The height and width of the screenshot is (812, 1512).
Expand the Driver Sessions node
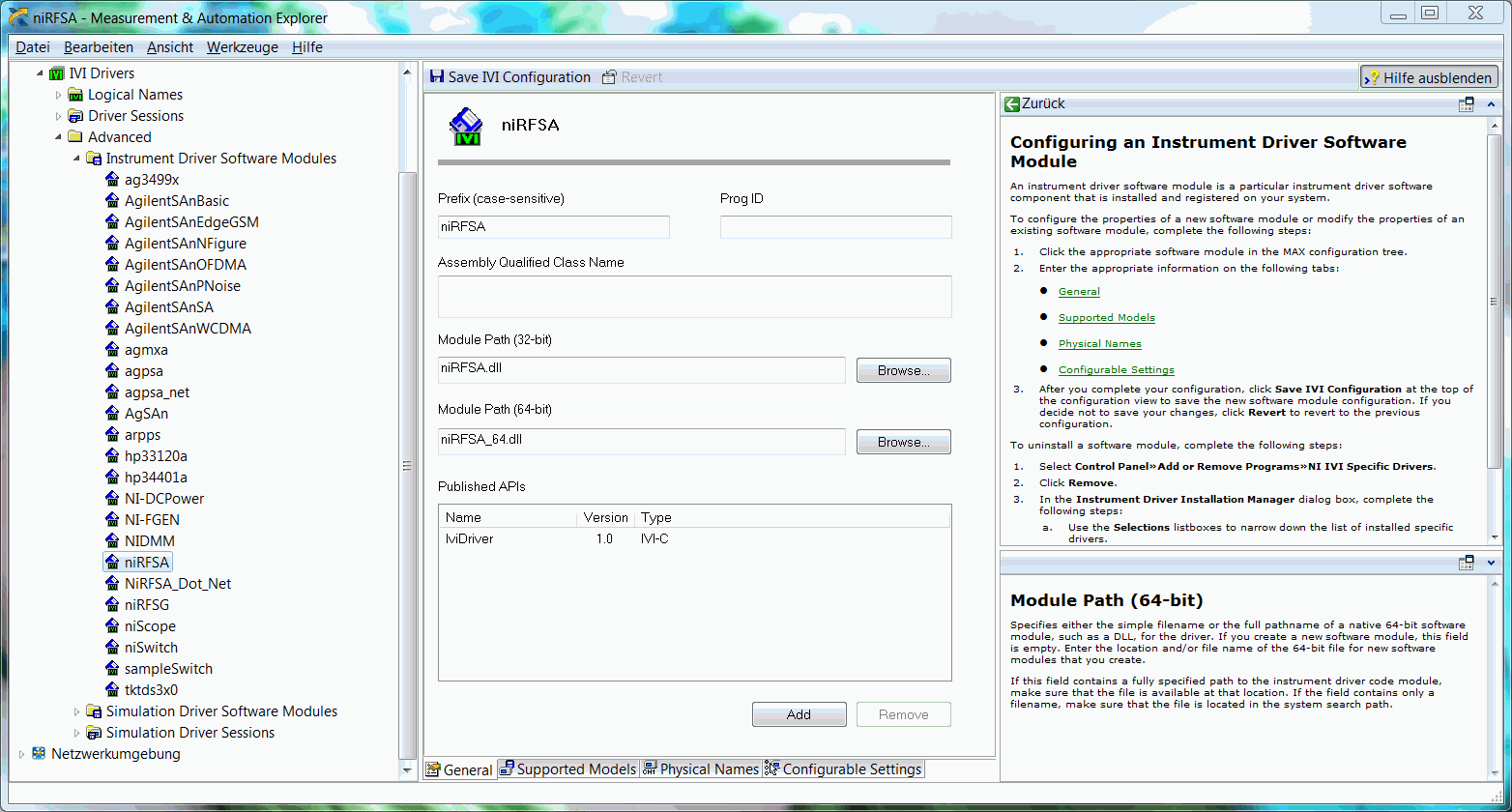58,116
